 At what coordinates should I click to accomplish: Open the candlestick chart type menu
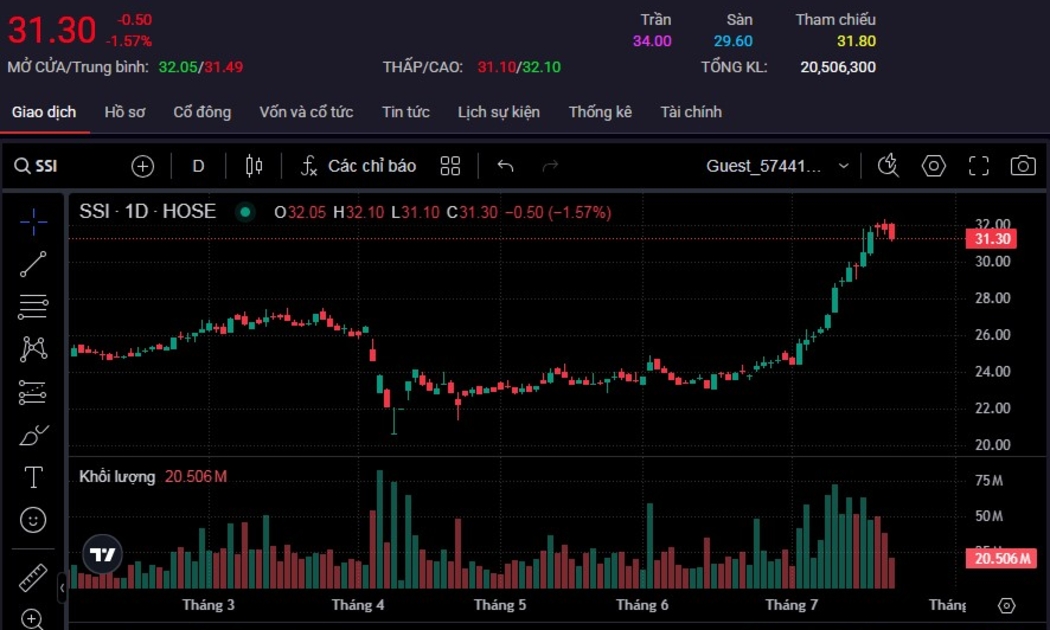click(254, 166)
